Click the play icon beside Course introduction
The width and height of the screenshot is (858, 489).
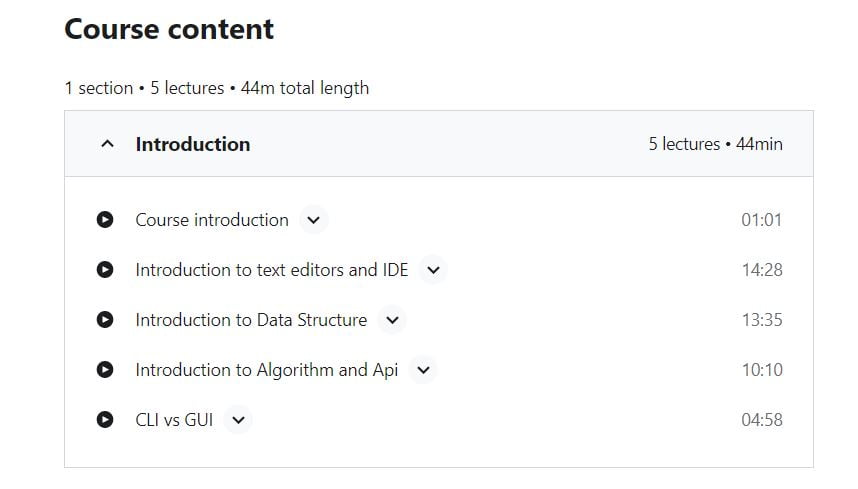coord(105,220)
